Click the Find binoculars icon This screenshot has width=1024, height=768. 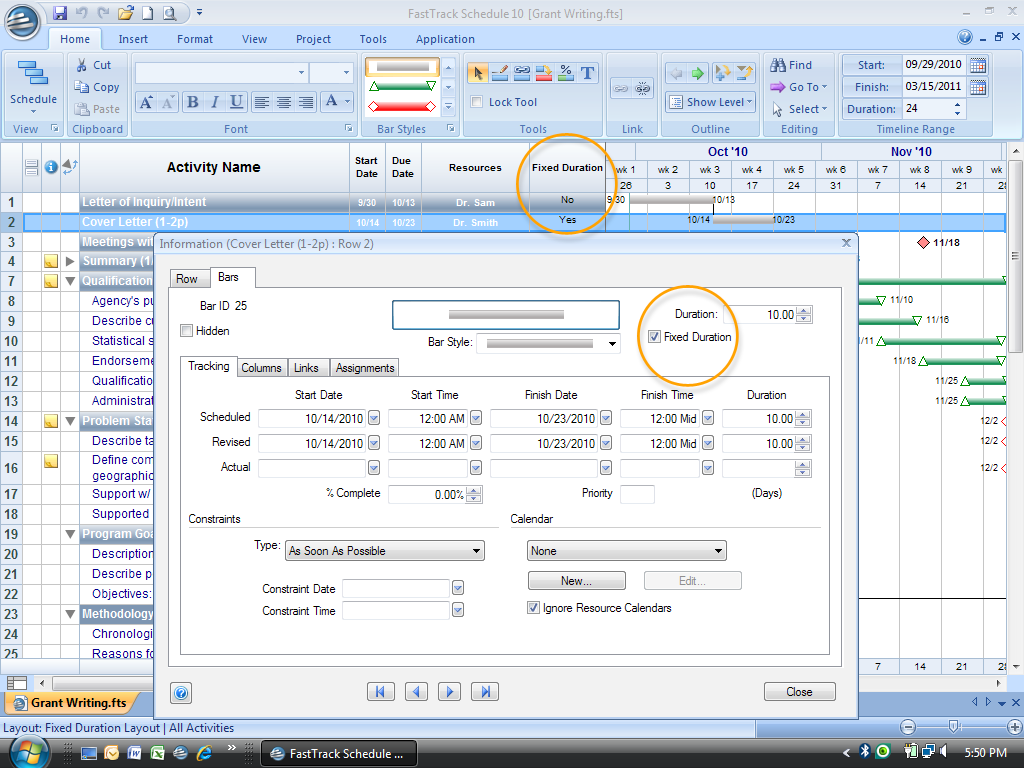point(778,65)
